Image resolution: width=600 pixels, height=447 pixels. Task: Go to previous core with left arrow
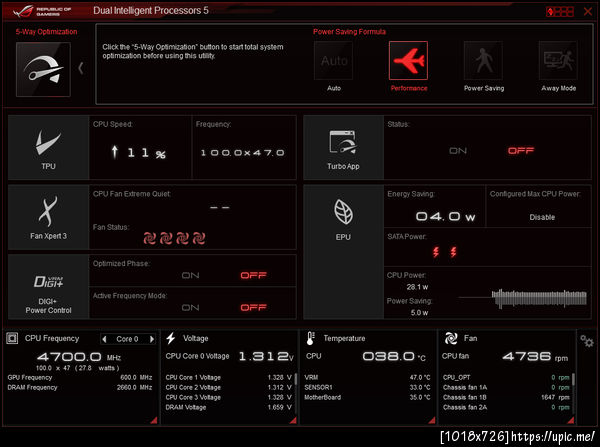tap(104, 339)
